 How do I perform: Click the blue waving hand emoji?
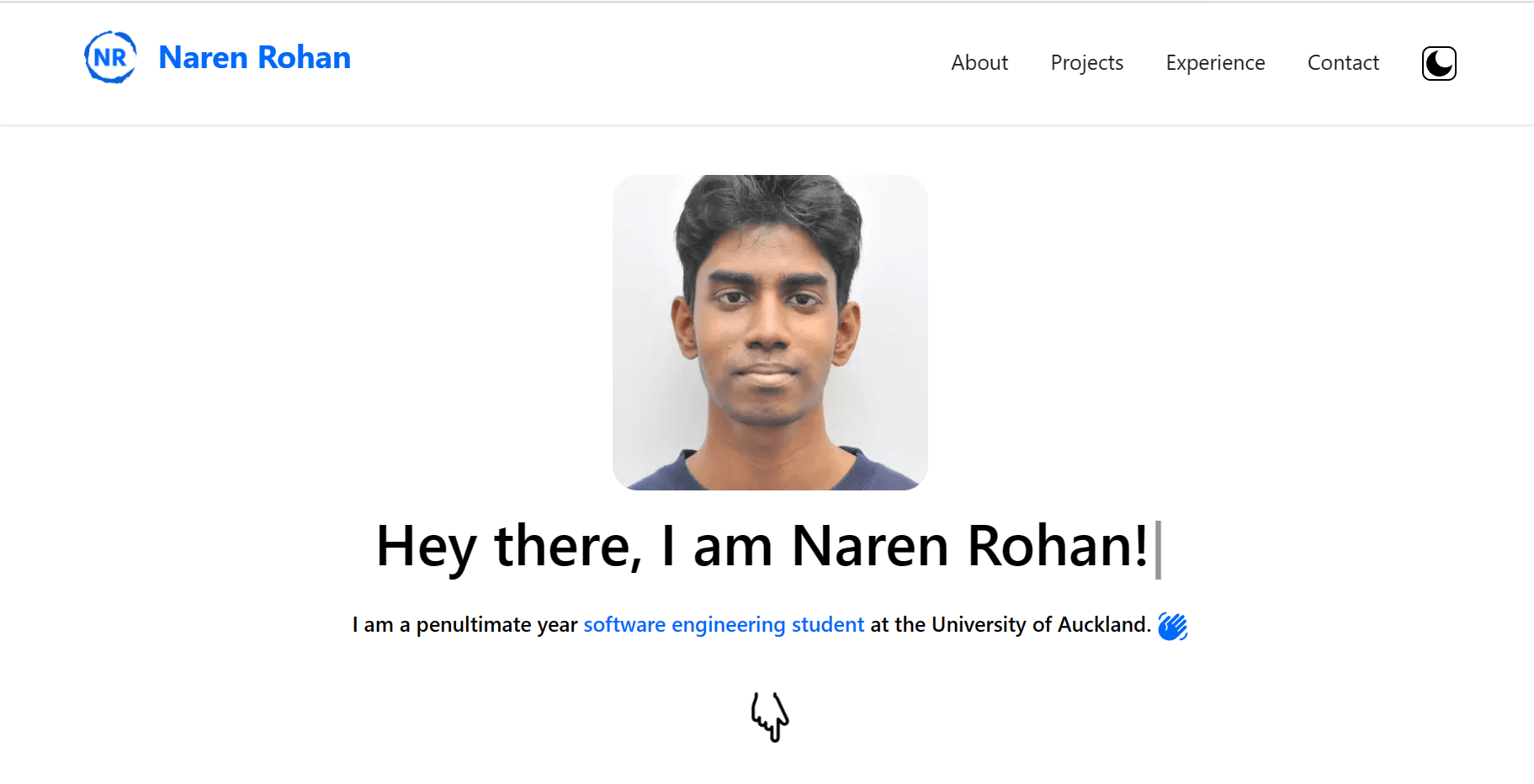point(1172,626)
